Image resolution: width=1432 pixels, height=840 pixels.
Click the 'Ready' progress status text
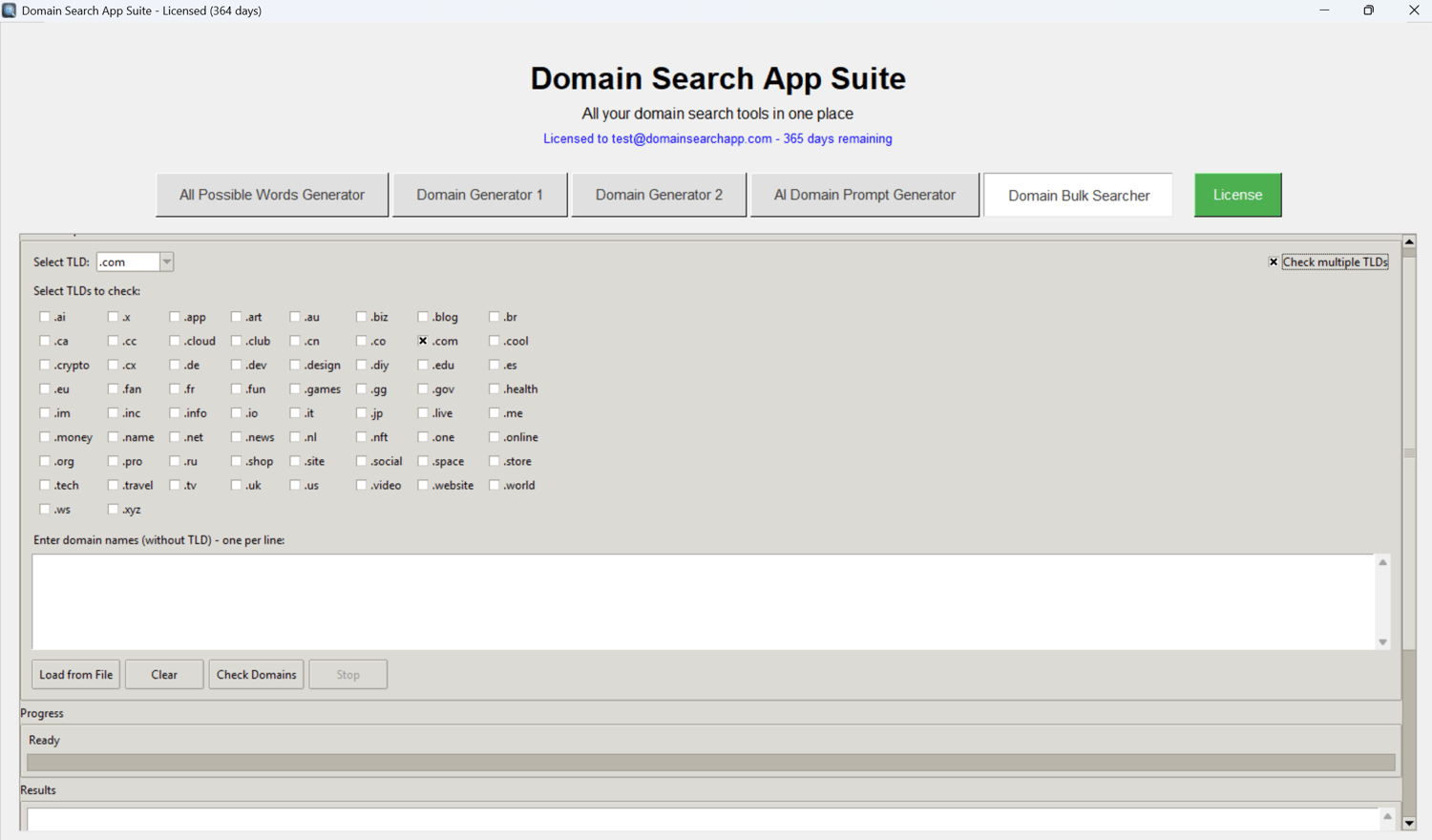coord(44,740)
